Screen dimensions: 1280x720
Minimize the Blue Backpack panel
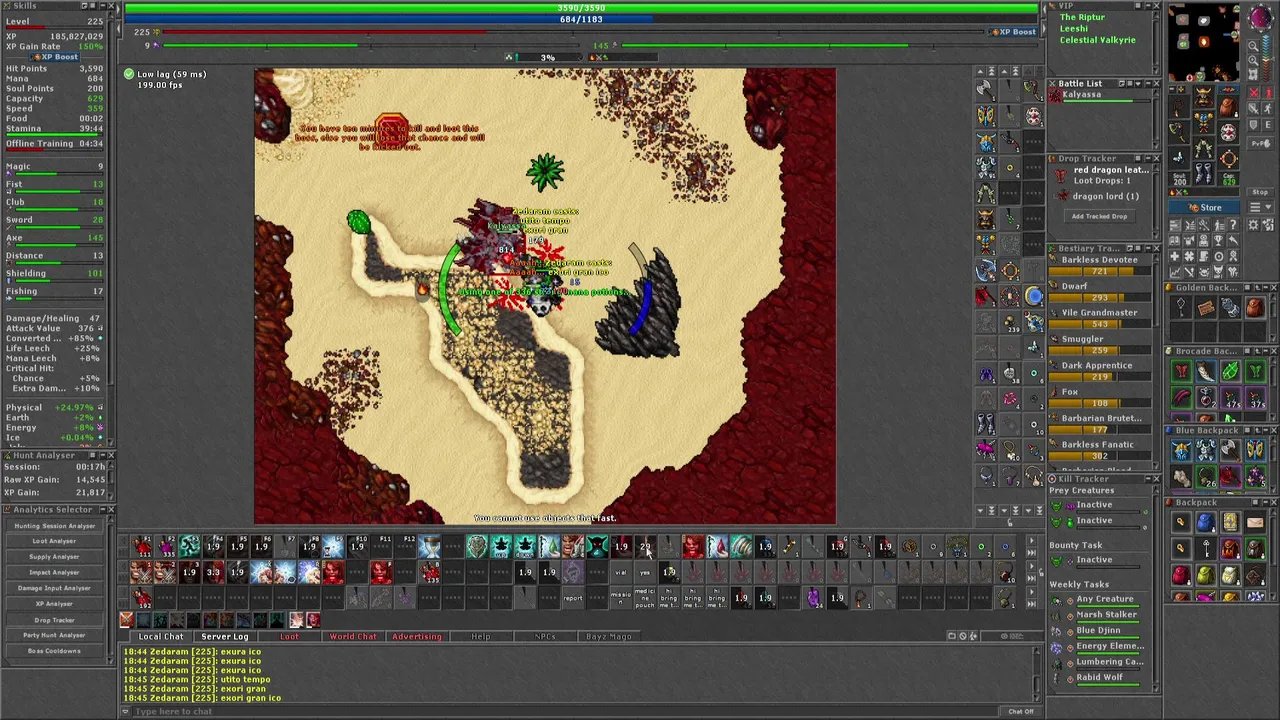[x=1265, y=430]
